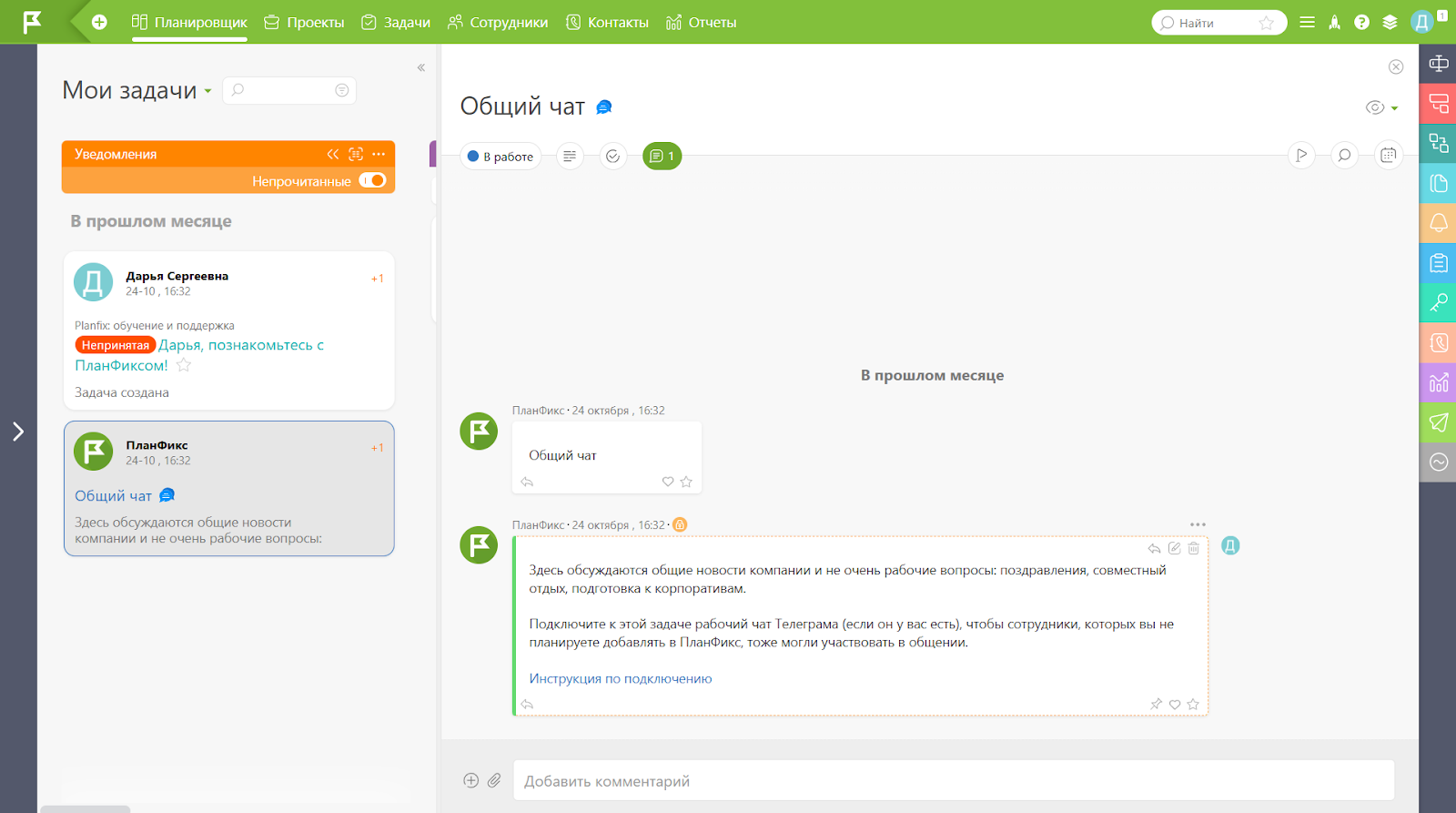Click the green comments counter button showing 1

[662, 157]
